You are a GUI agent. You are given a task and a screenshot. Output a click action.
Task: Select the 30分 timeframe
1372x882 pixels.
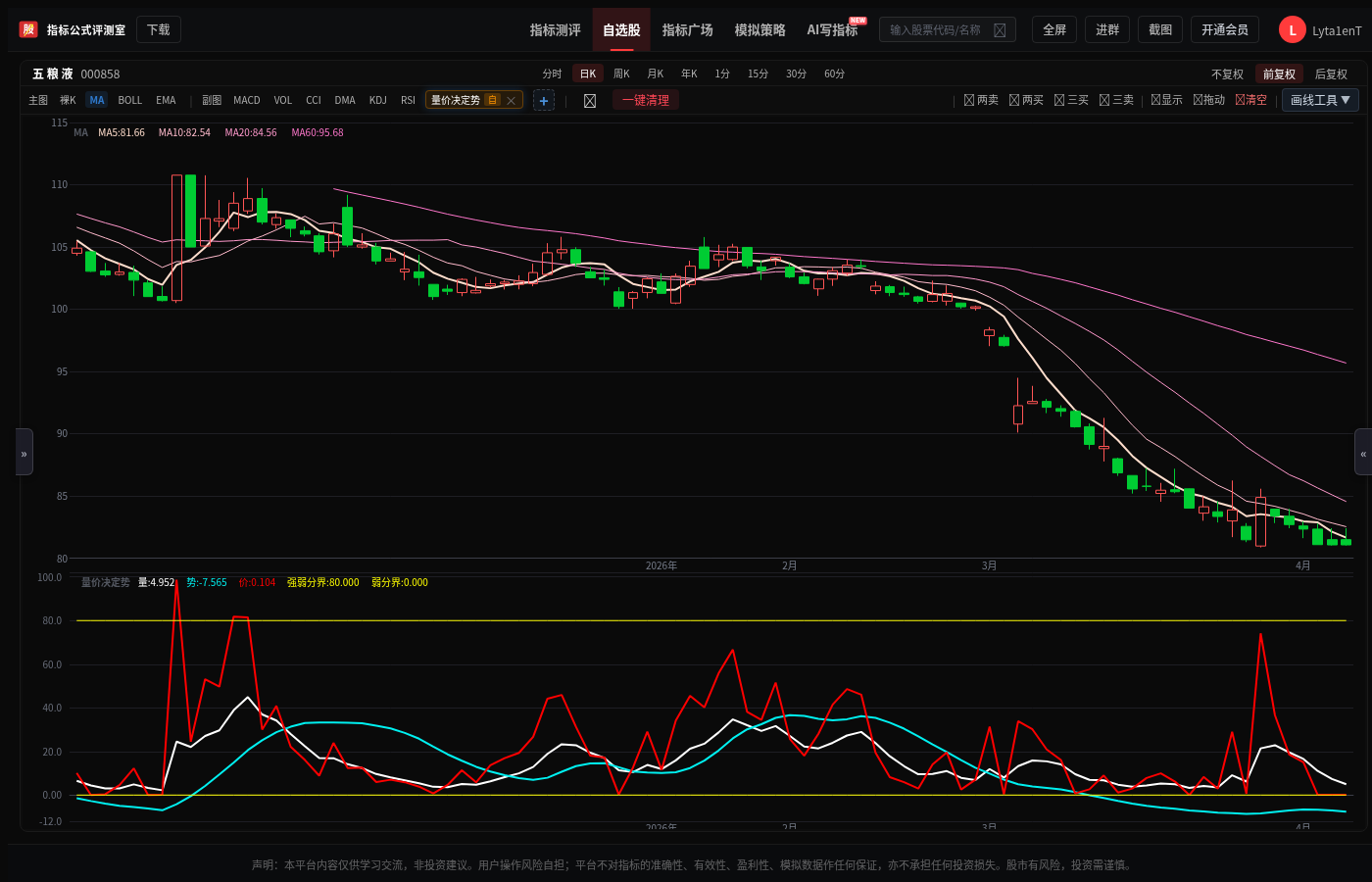point(797,74)
